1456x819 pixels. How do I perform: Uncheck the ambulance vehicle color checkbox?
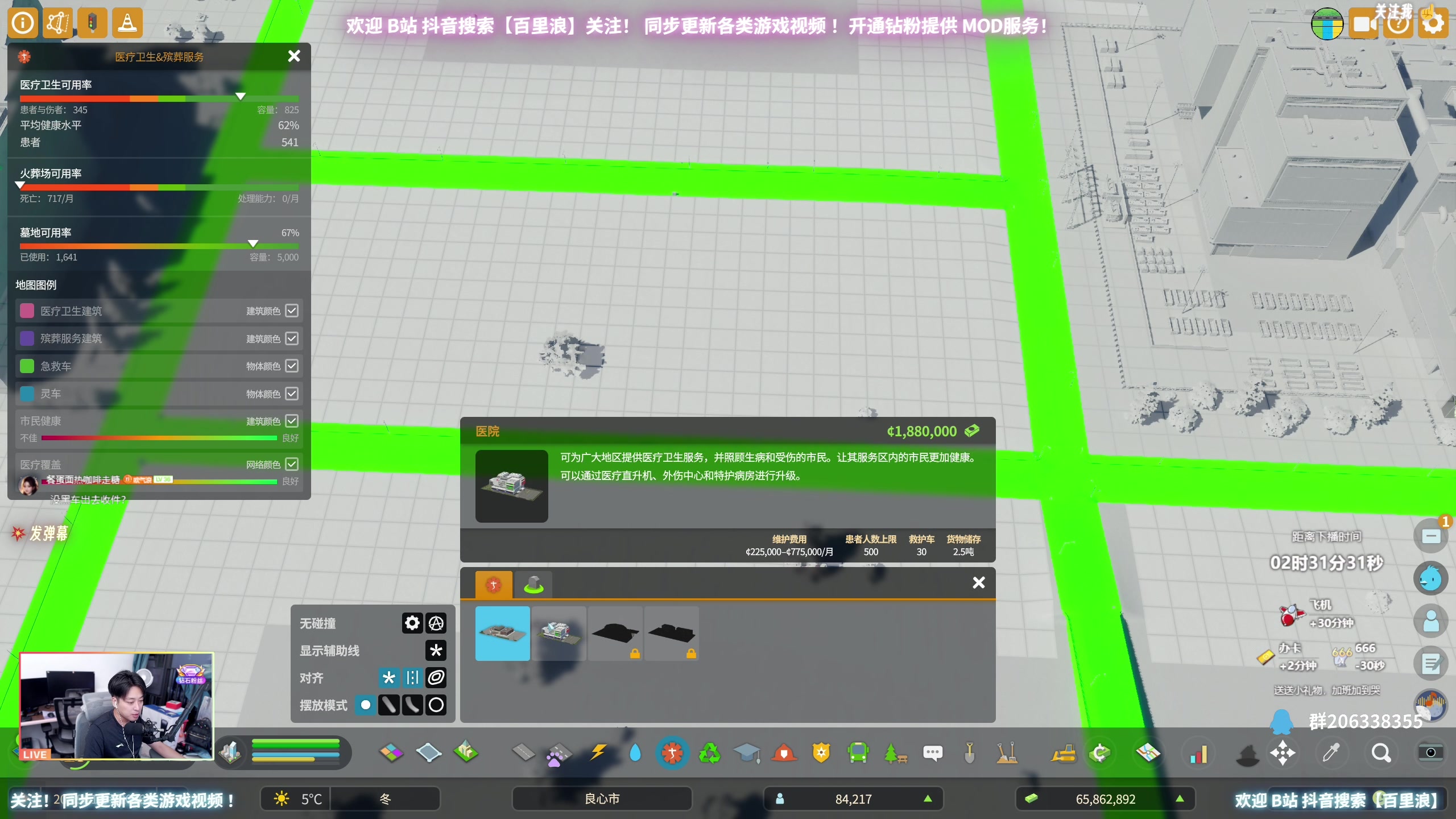(x=292, y=366)
